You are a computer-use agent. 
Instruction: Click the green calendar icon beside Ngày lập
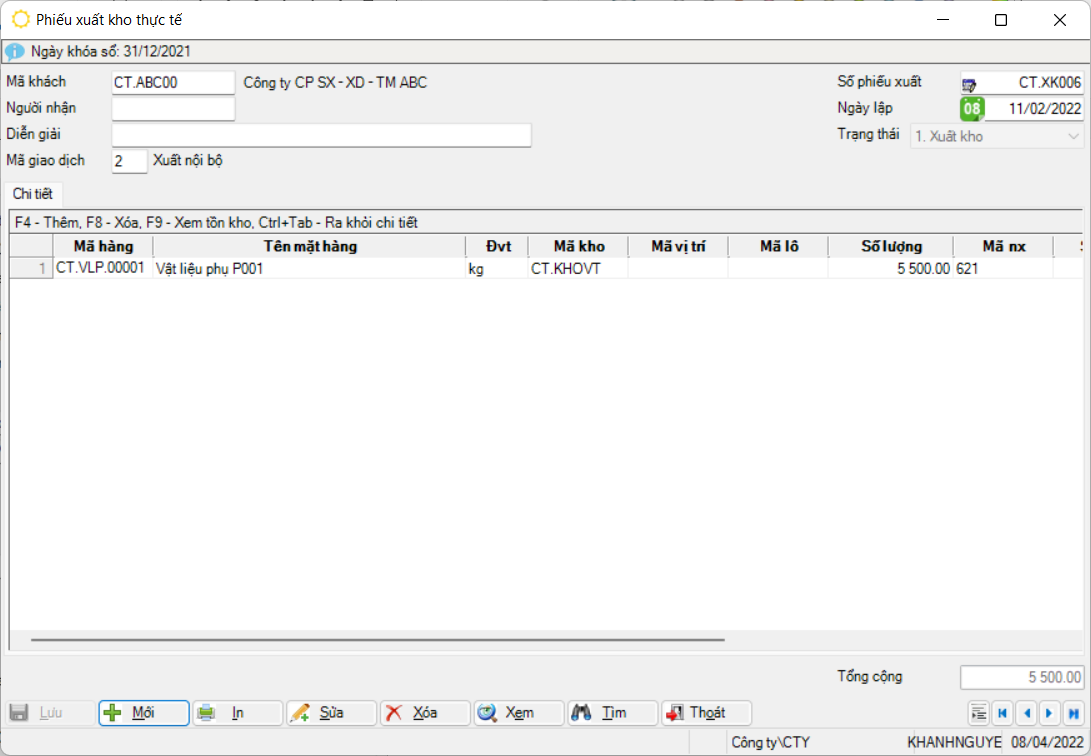pyautogui.click(x=972, y=110)
